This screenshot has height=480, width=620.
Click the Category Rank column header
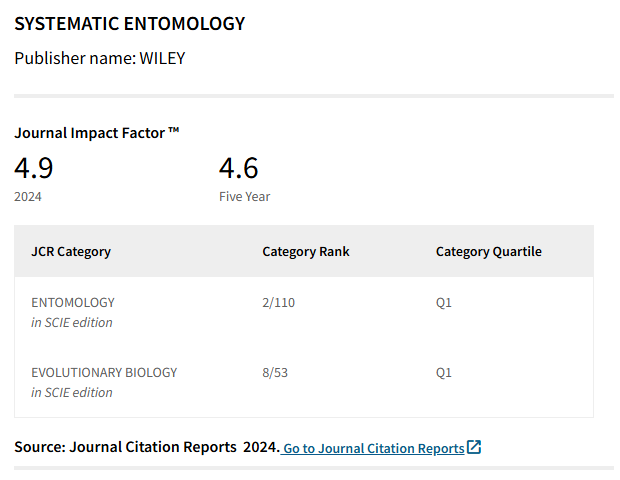pos(306,251)
